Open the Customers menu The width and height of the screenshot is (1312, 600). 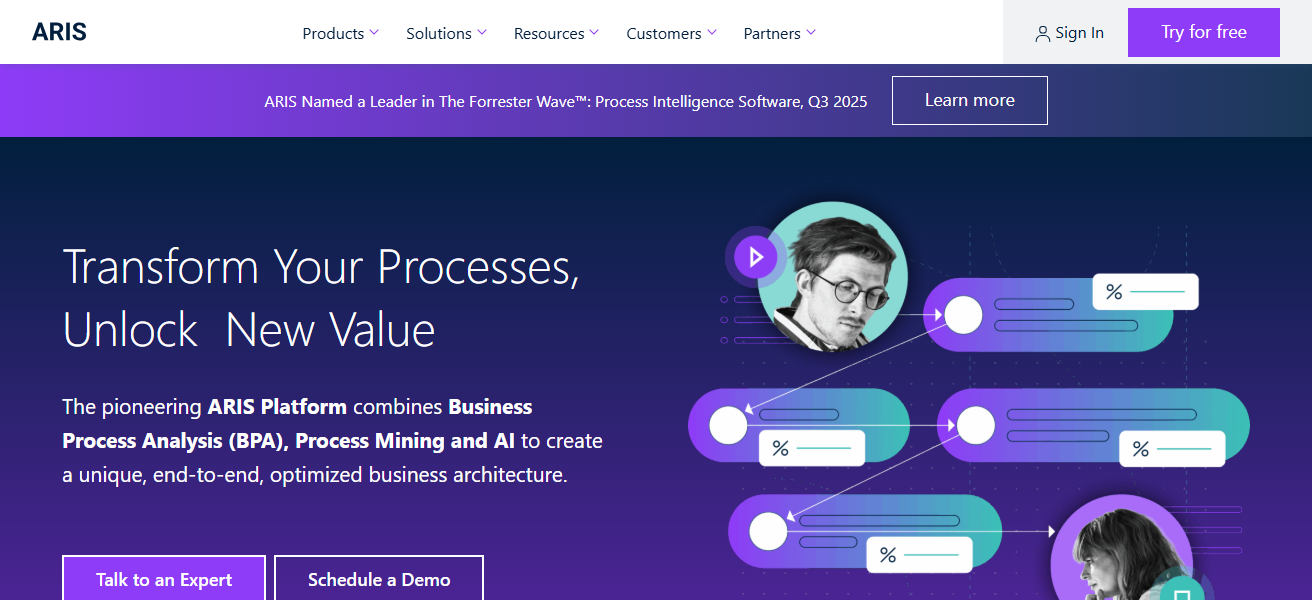click(x=671, y=33)
